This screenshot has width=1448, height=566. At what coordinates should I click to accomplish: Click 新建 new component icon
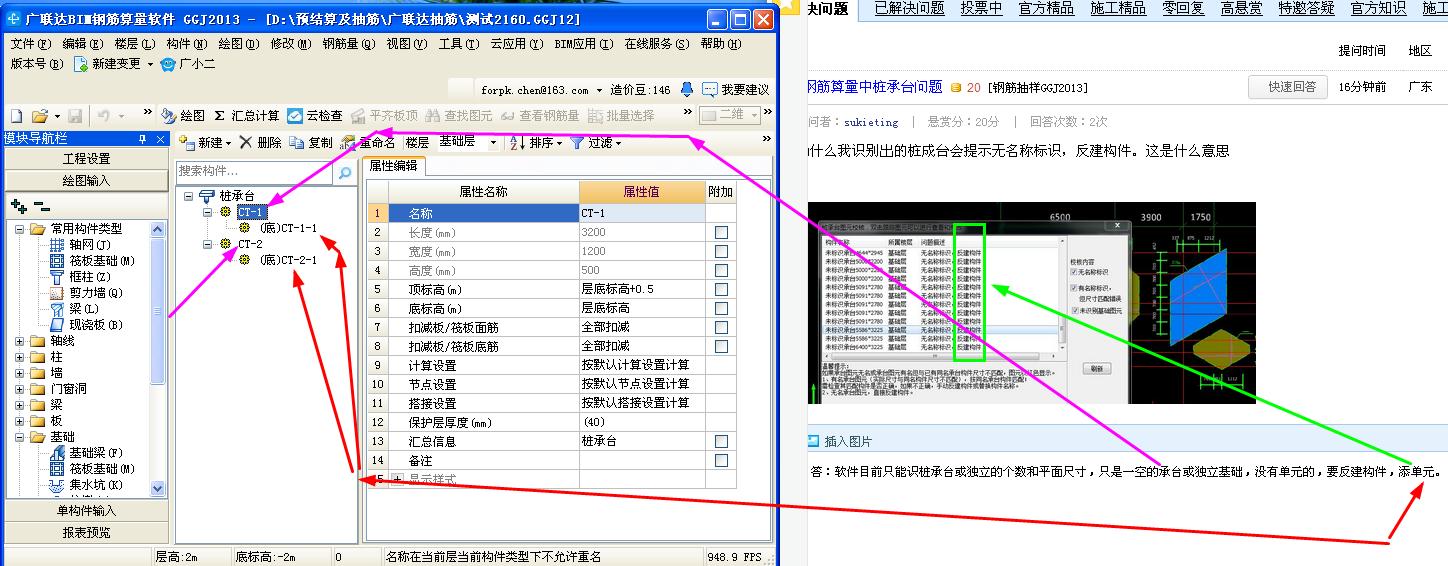(187, 143)
